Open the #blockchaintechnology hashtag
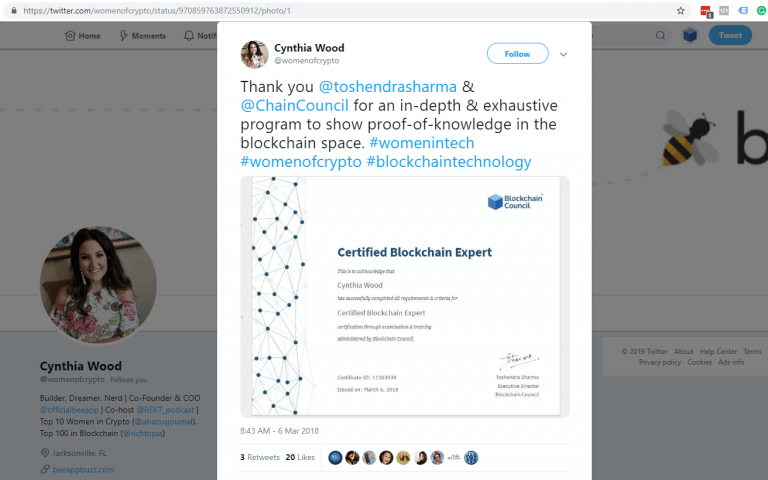This screenshot has height=480, width=768. coord(449,162)
